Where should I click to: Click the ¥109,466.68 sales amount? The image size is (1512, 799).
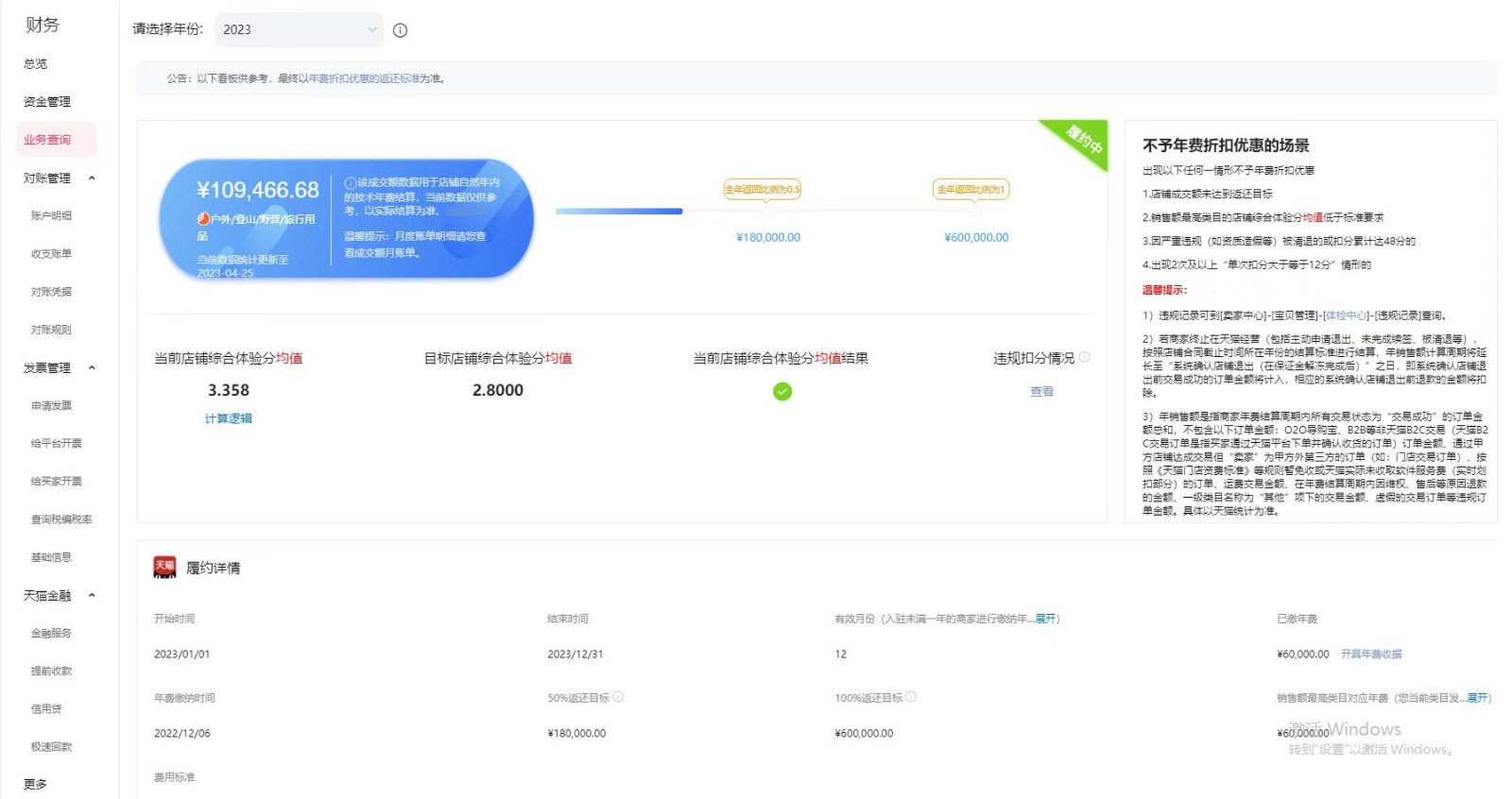[x=258, y=190]
